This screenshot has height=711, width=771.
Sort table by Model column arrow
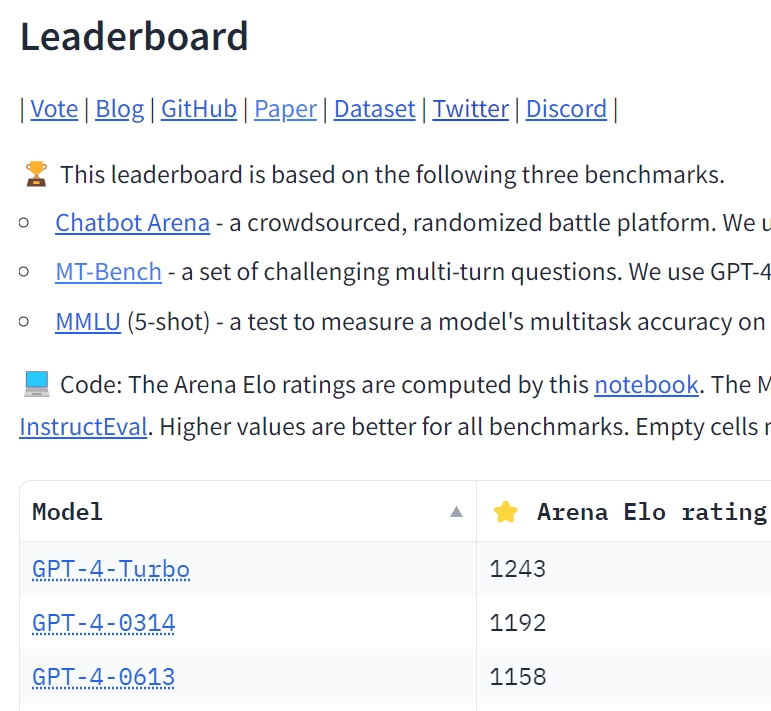(456, 512)
